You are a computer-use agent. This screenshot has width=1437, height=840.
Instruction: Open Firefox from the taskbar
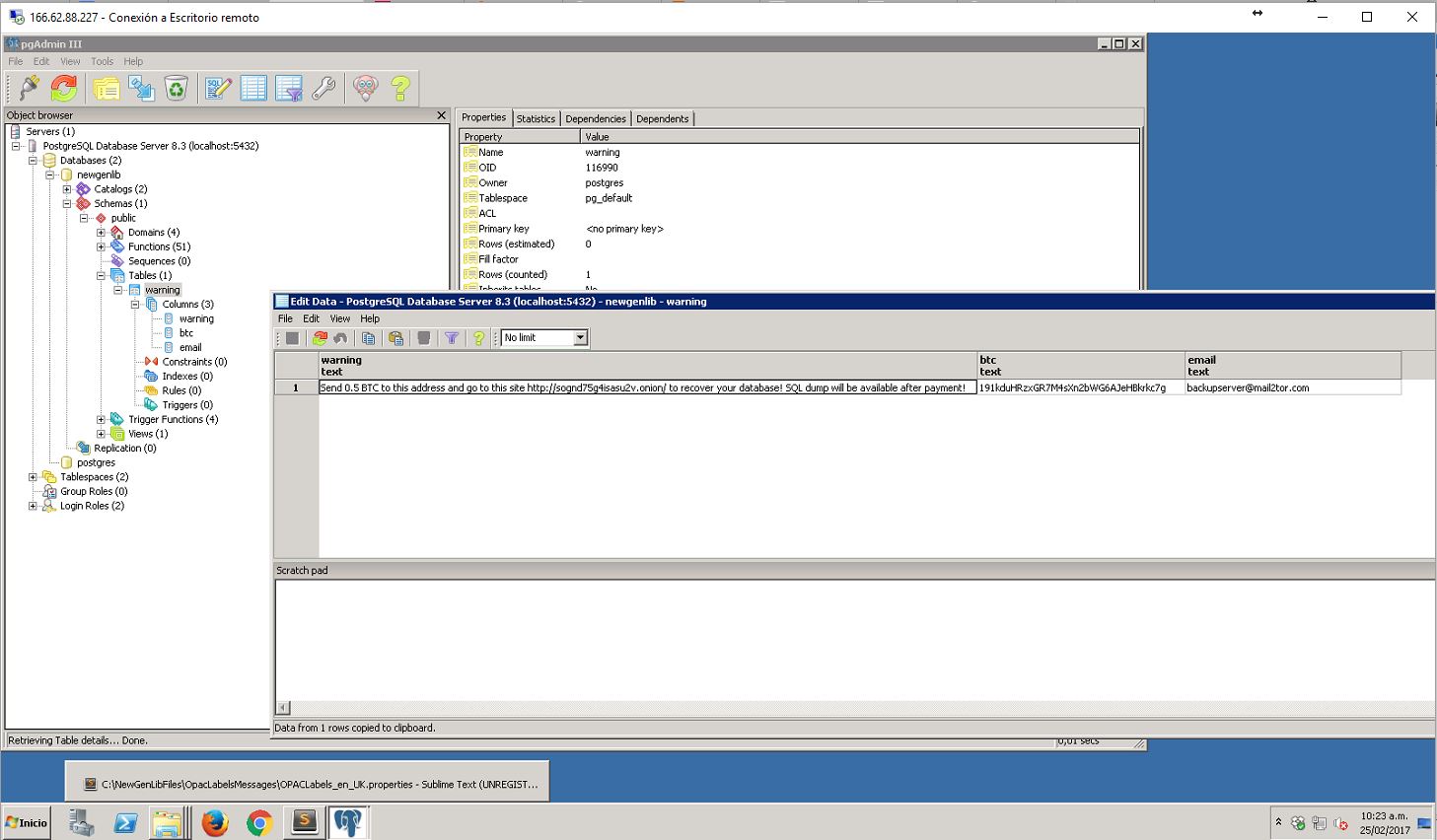coord(214,822)
